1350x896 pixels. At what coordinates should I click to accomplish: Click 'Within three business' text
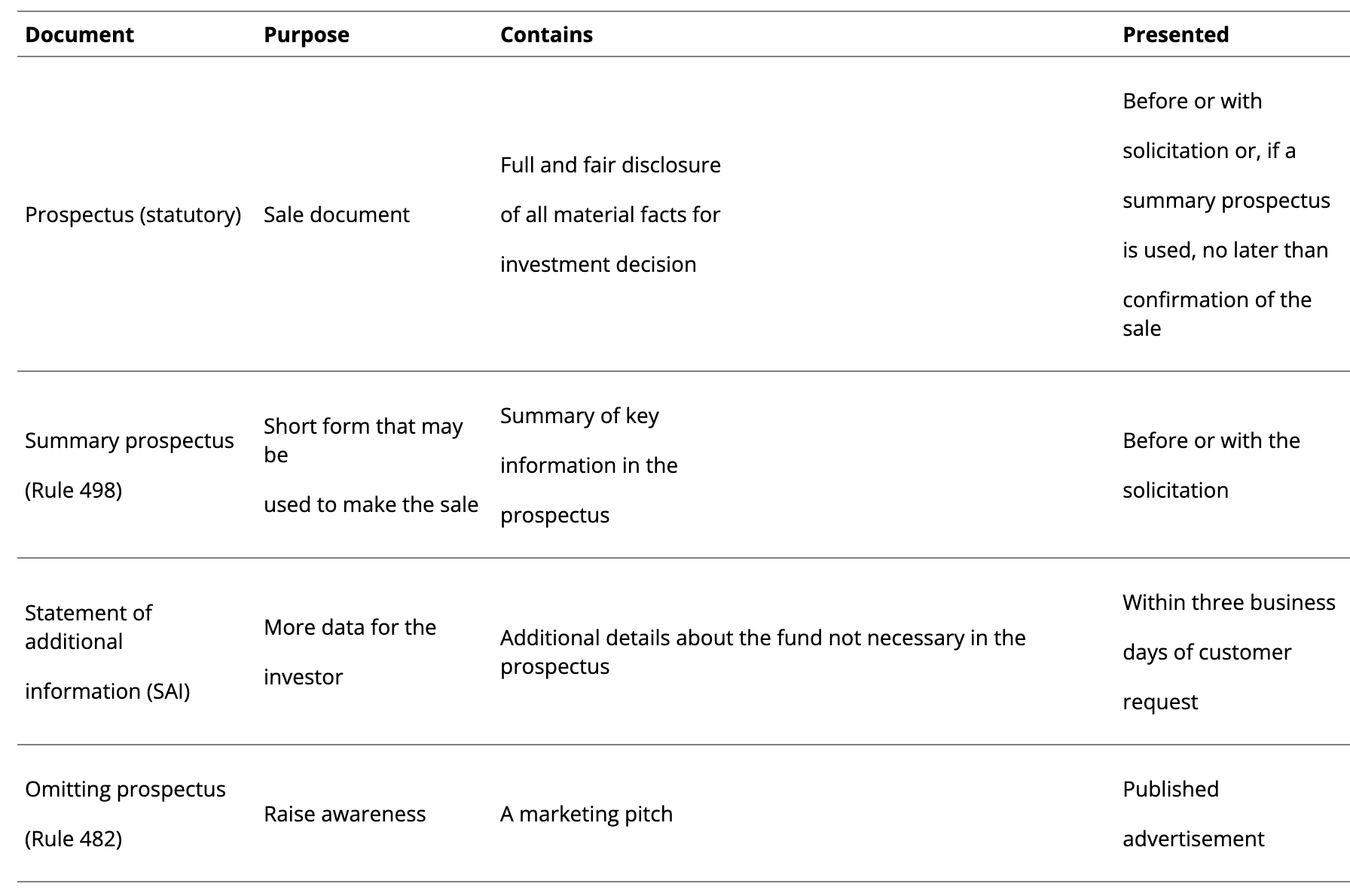(x=1228, y=602)
